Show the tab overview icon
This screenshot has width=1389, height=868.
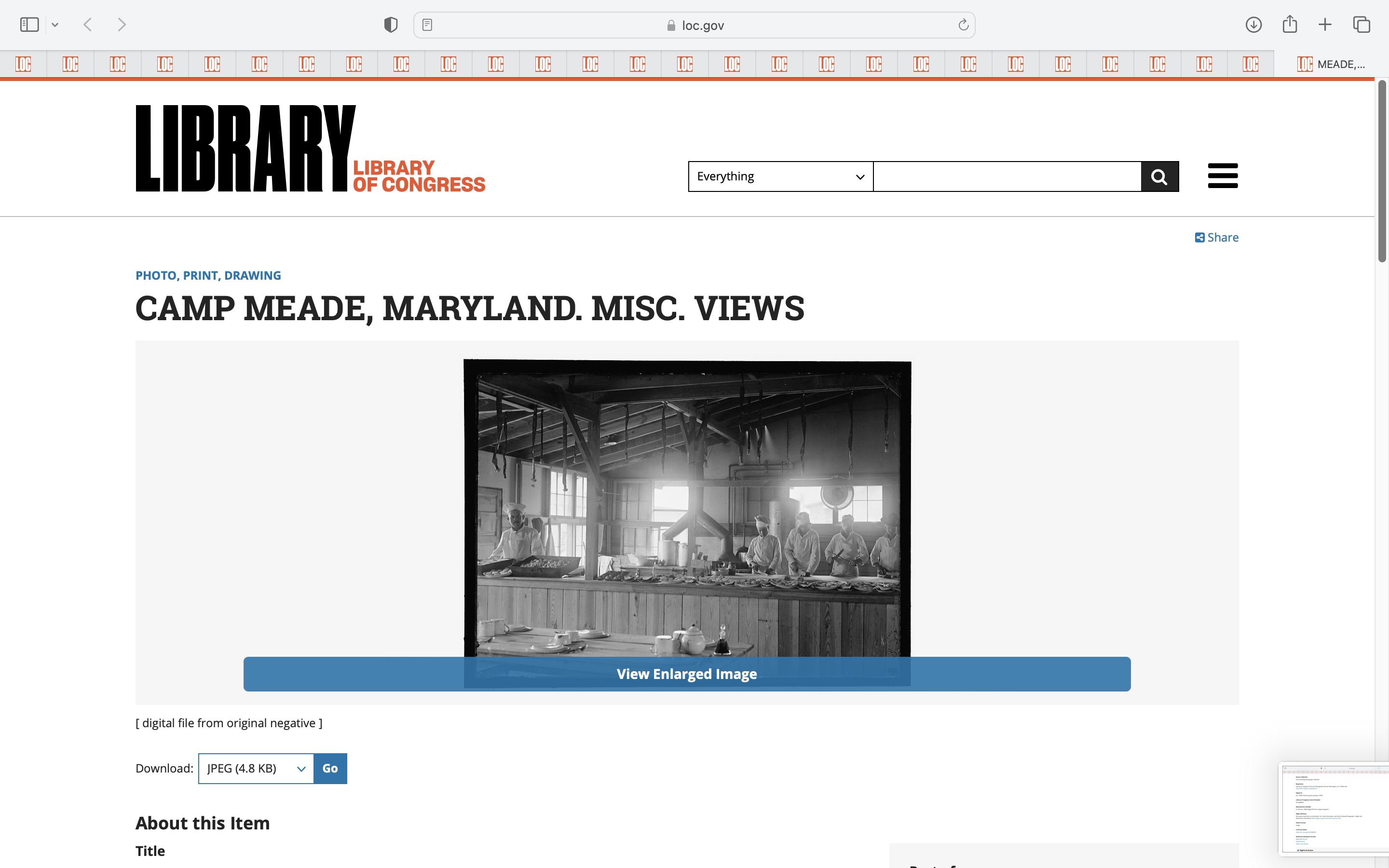pos(1362,25)
